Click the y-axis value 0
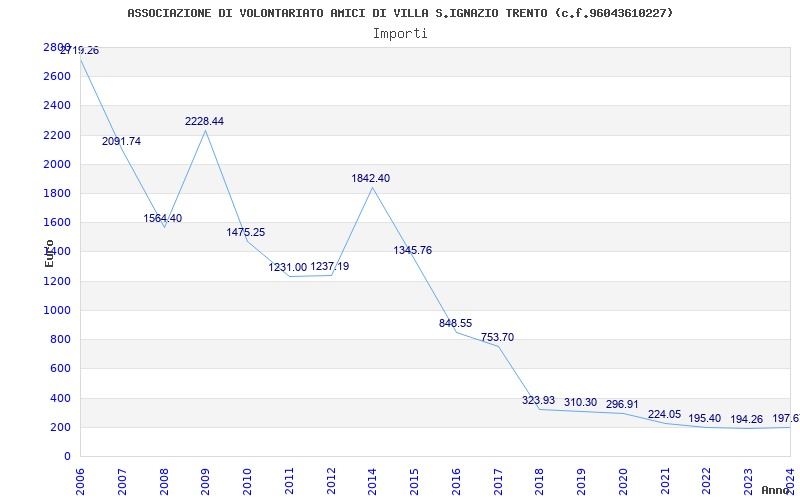This screenshot has height=500, width=800. [x=67, y=457]
